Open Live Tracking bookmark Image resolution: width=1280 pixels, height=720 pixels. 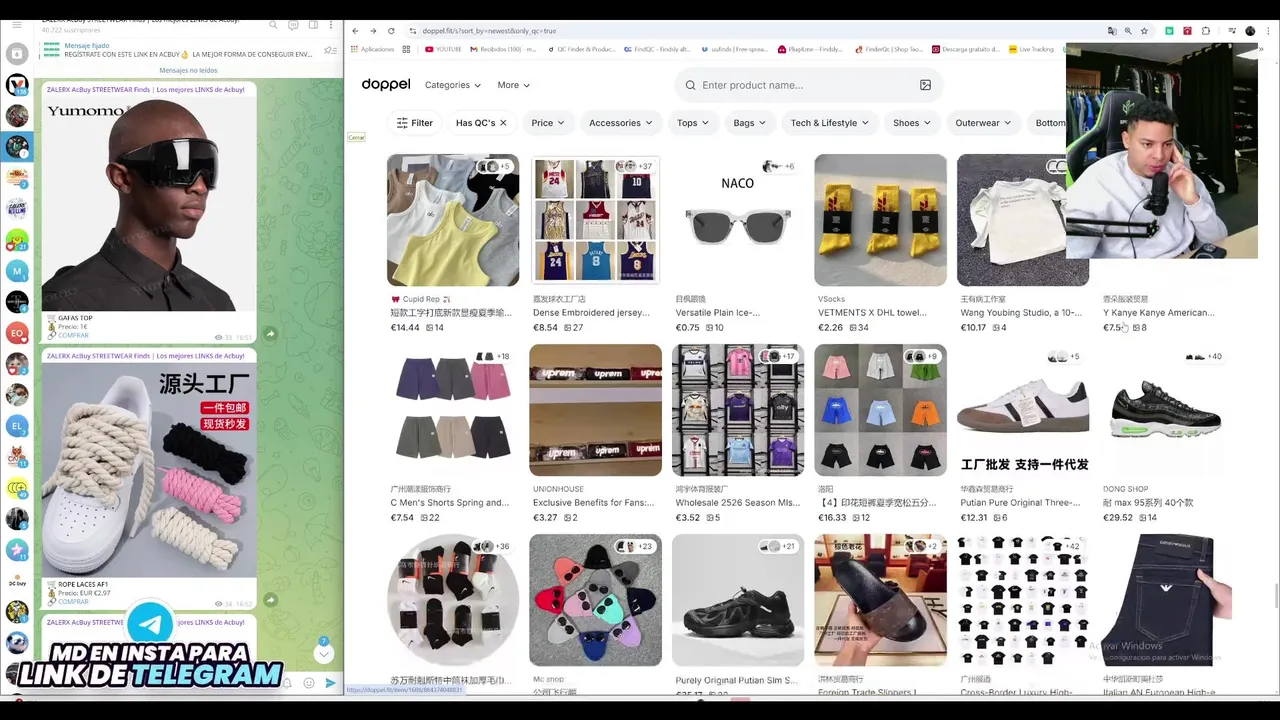1032,49
